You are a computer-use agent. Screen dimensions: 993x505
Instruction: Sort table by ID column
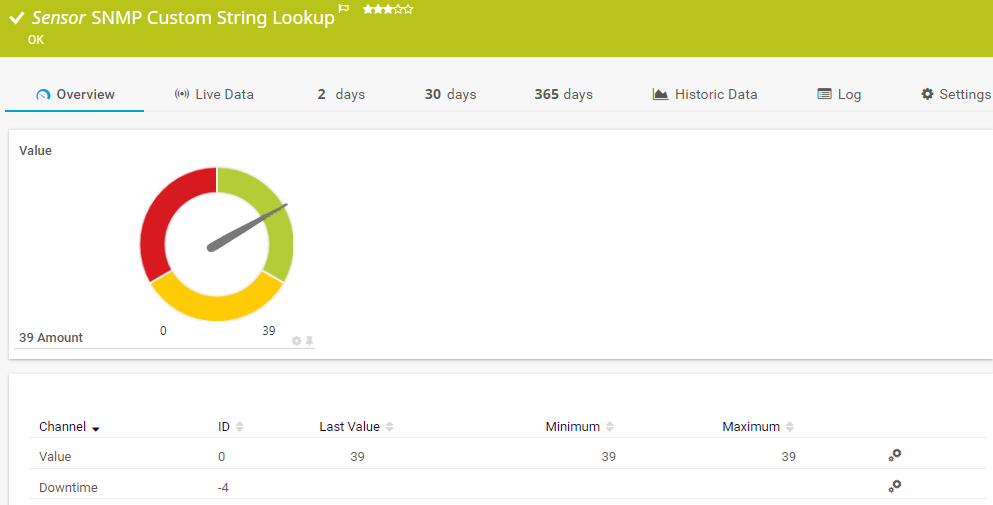click(239, 427)
